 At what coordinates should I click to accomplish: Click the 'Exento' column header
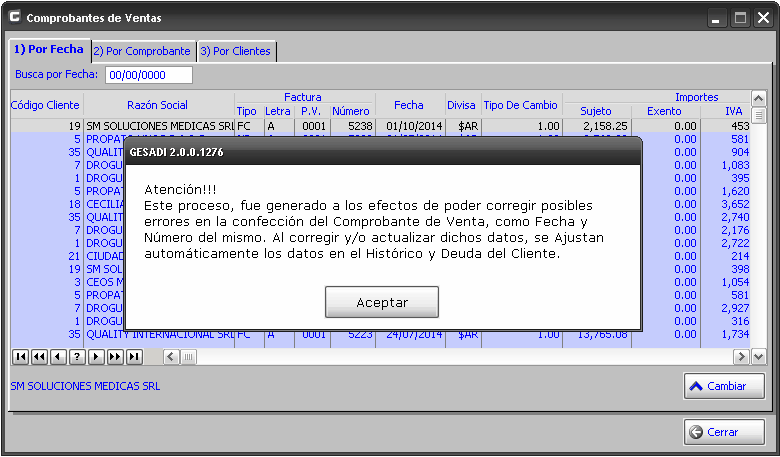665,111
